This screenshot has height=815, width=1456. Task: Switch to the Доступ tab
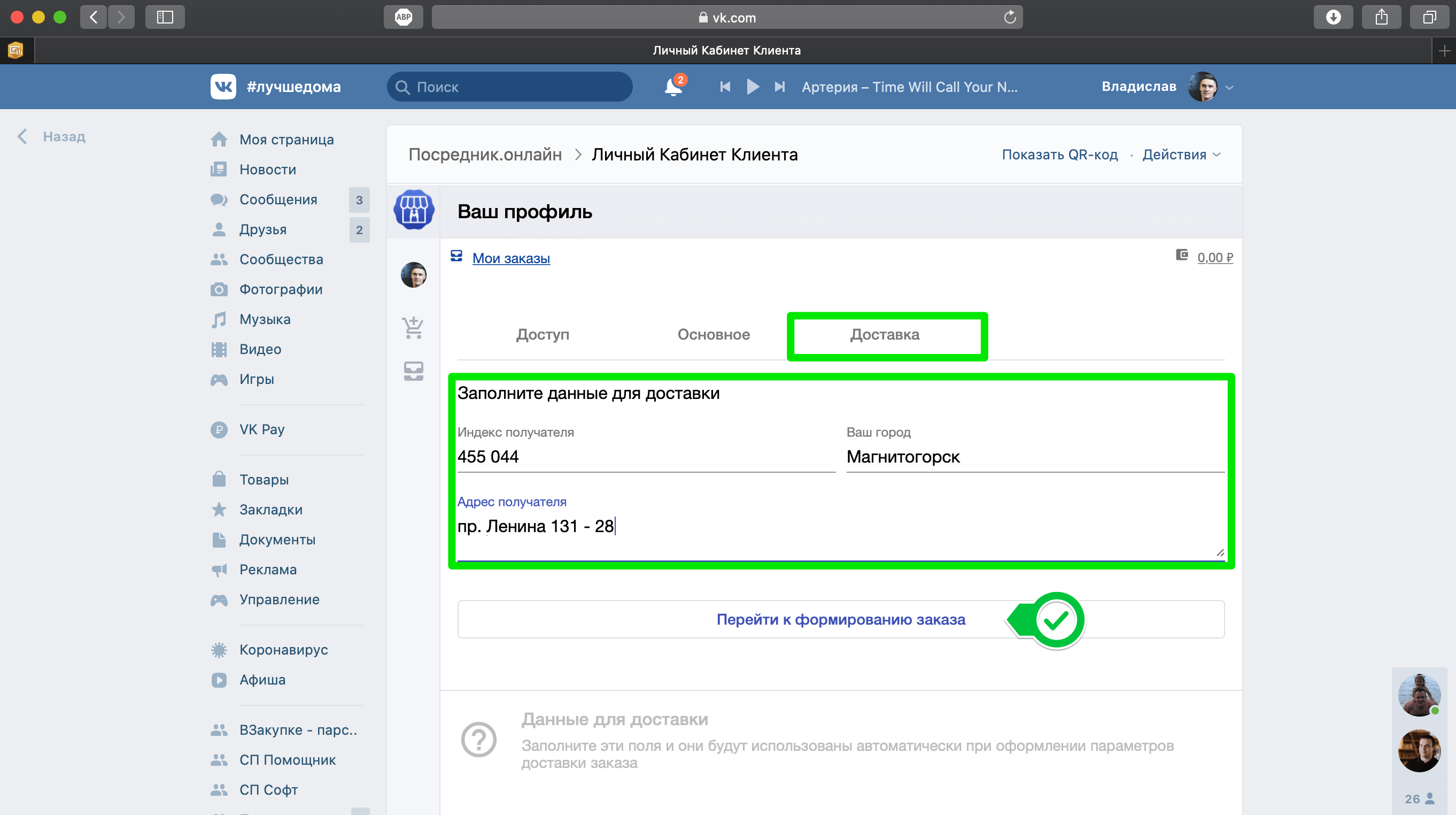point(542,334)
